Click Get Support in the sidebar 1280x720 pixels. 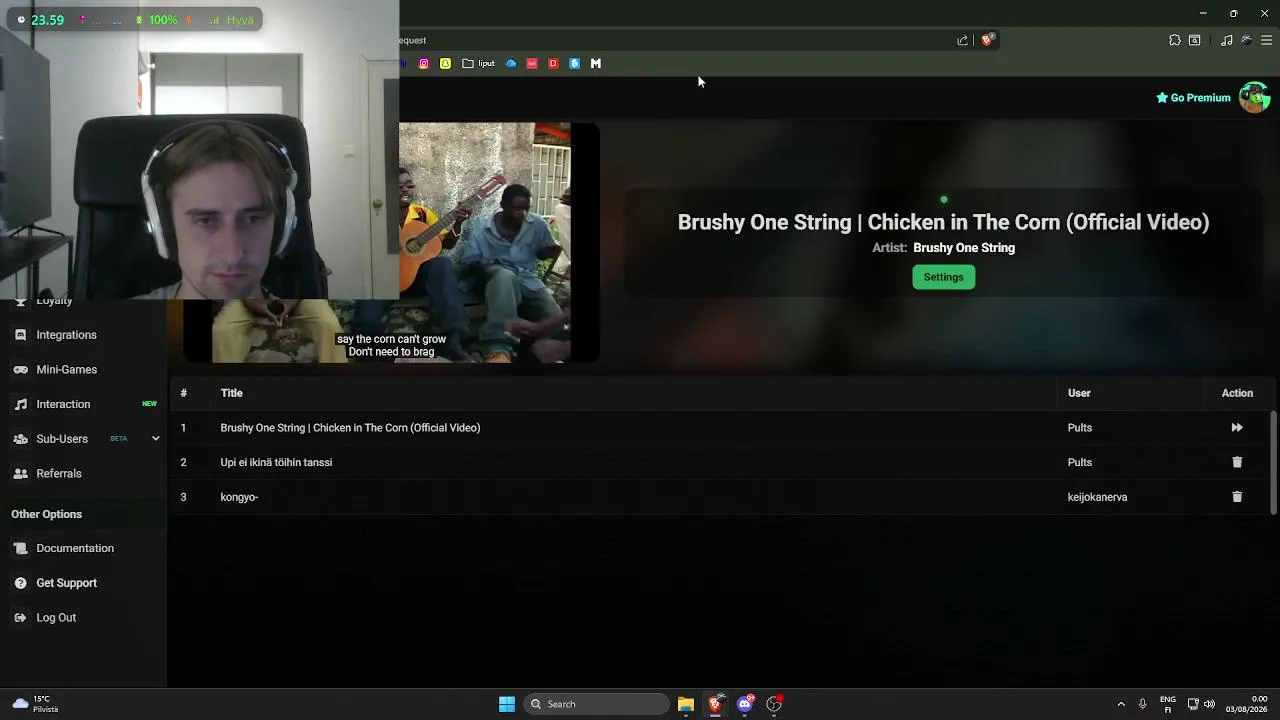[x=67, y=583]
